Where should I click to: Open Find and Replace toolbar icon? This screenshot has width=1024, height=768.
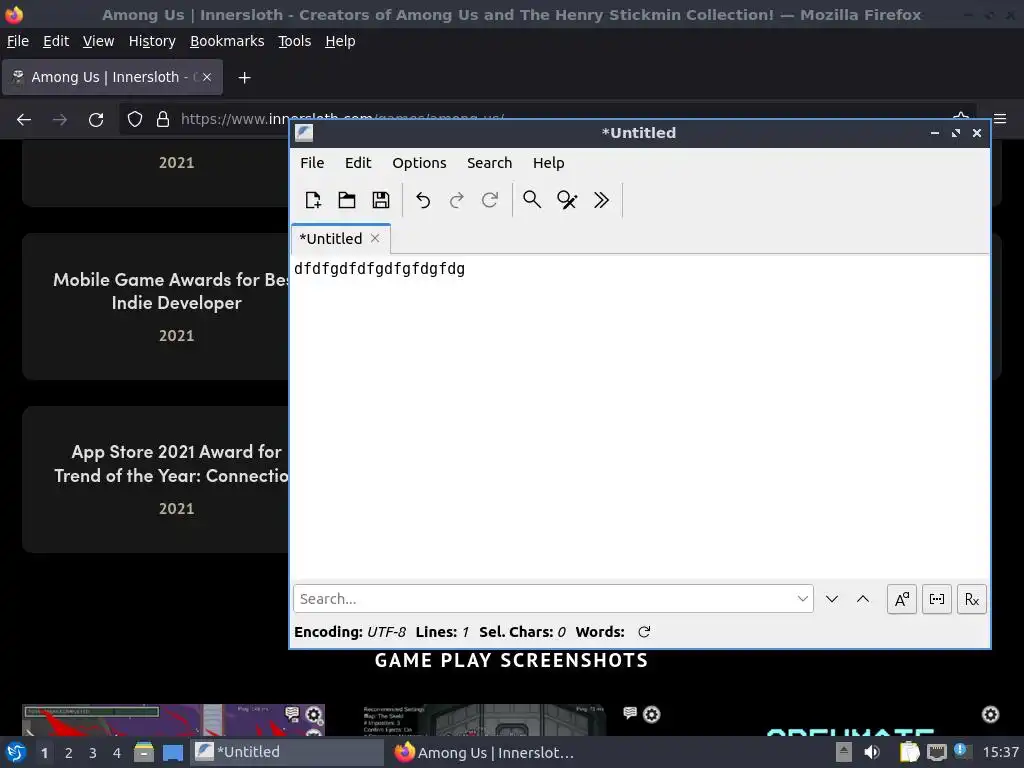[567, 200]
